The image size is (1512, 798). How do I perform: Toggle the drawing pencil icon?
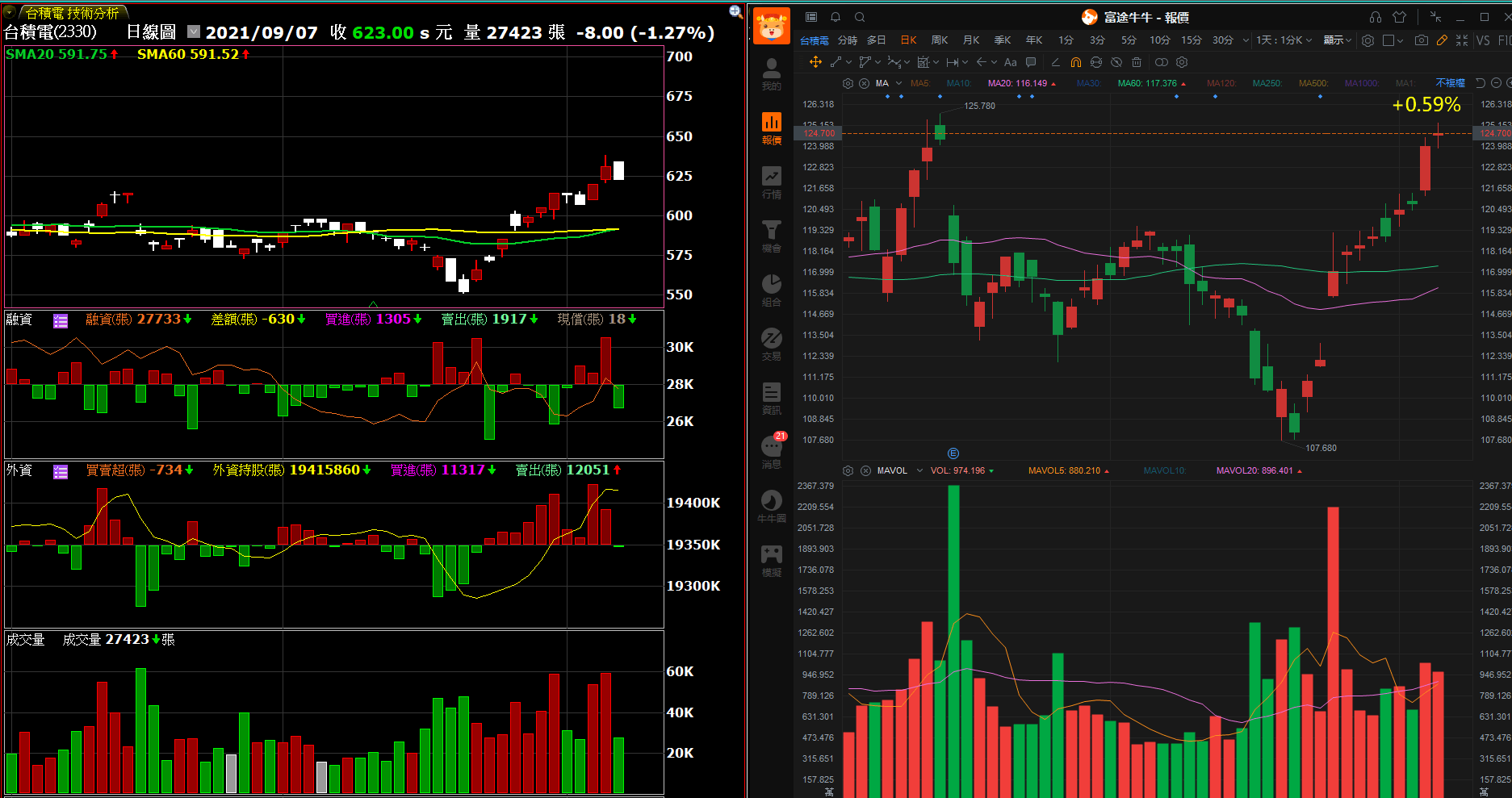tap(1442, 40)
